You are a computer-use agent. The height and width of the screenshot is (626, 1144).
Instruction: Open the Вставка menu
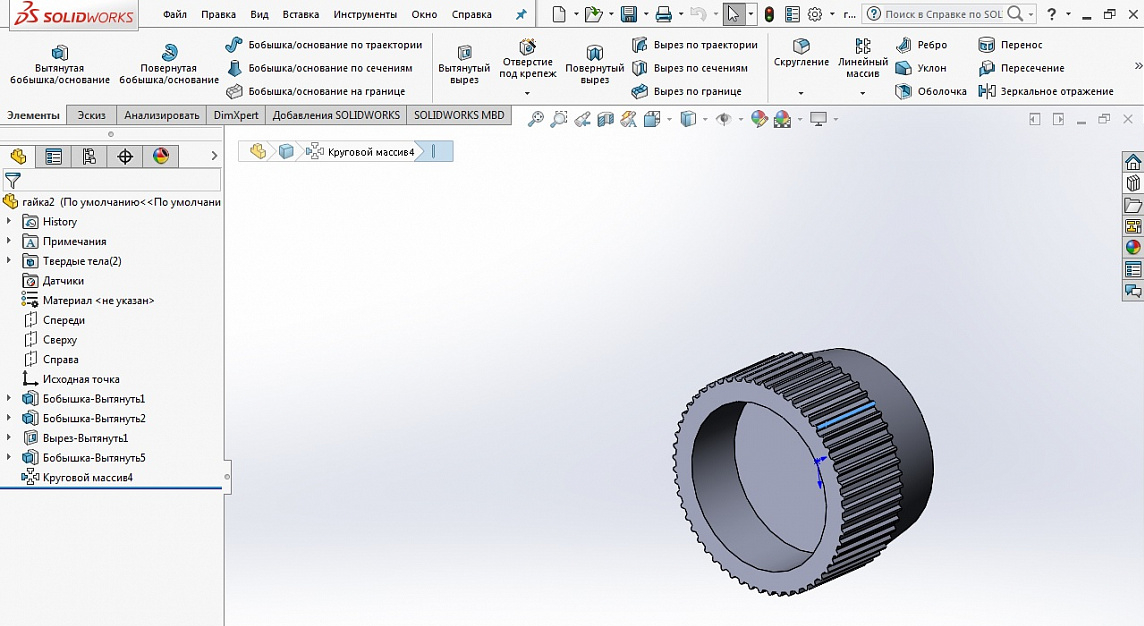(301, 15)
